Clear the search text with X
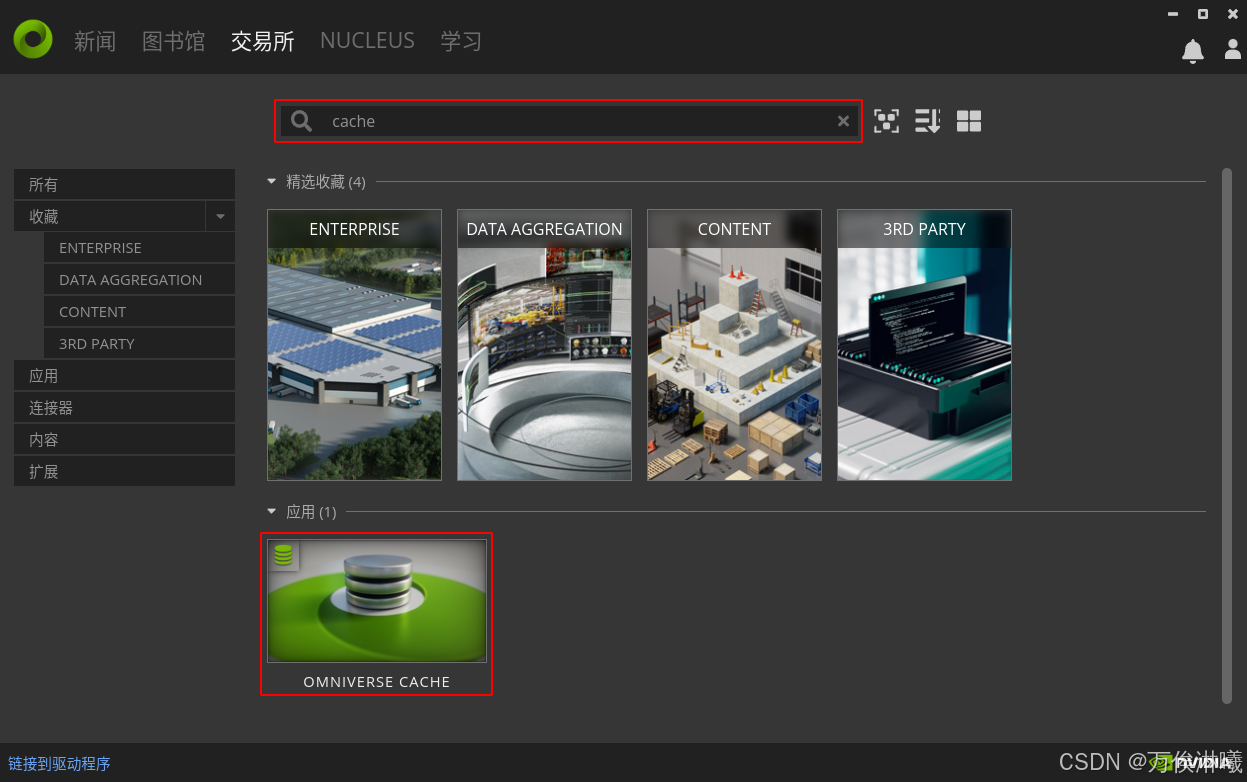The image size is (1247, 782). tap(843, 121)
